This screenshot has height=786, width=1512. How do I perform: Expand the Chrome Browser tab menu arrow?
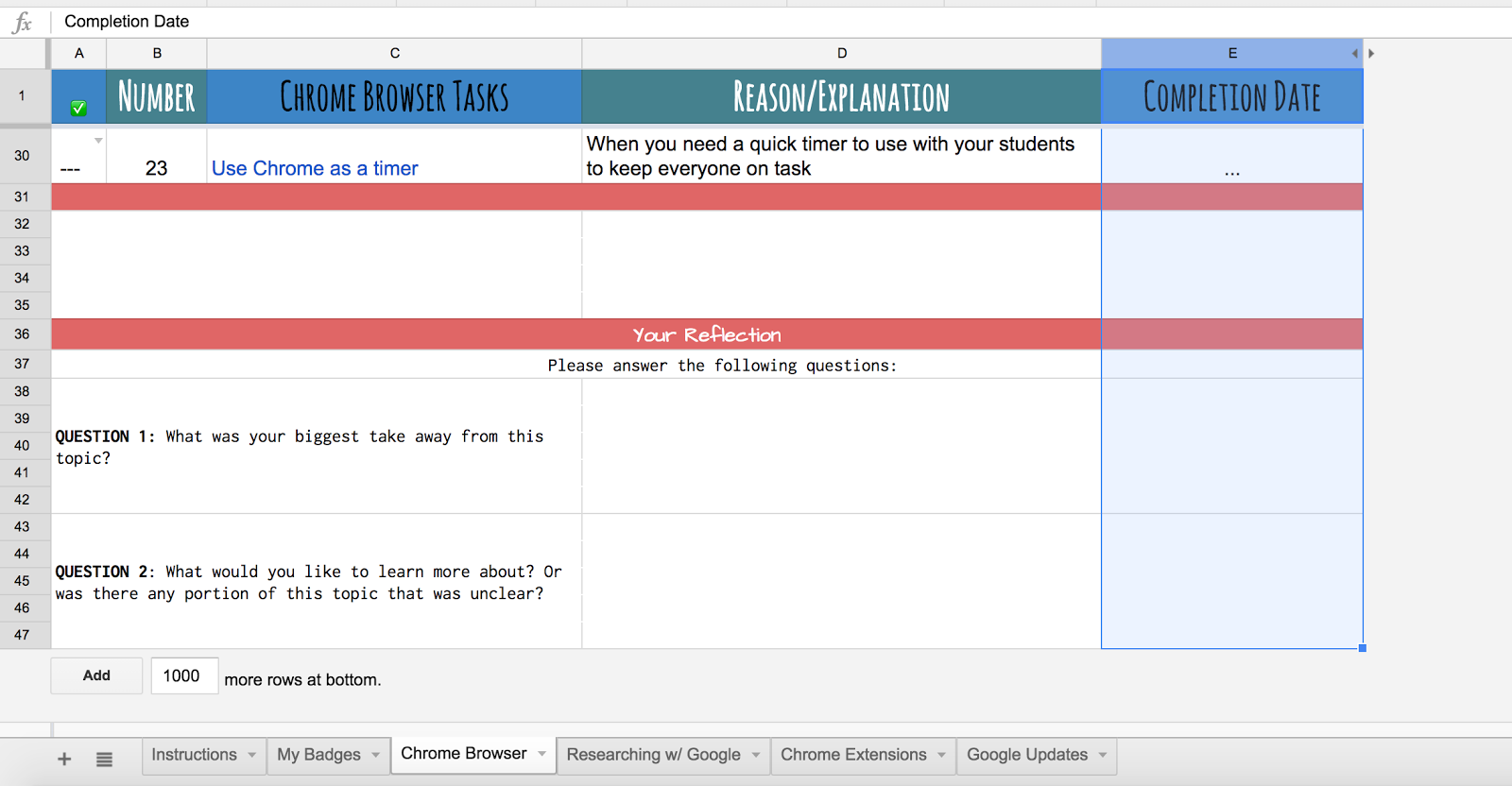(x=541, y=754)
